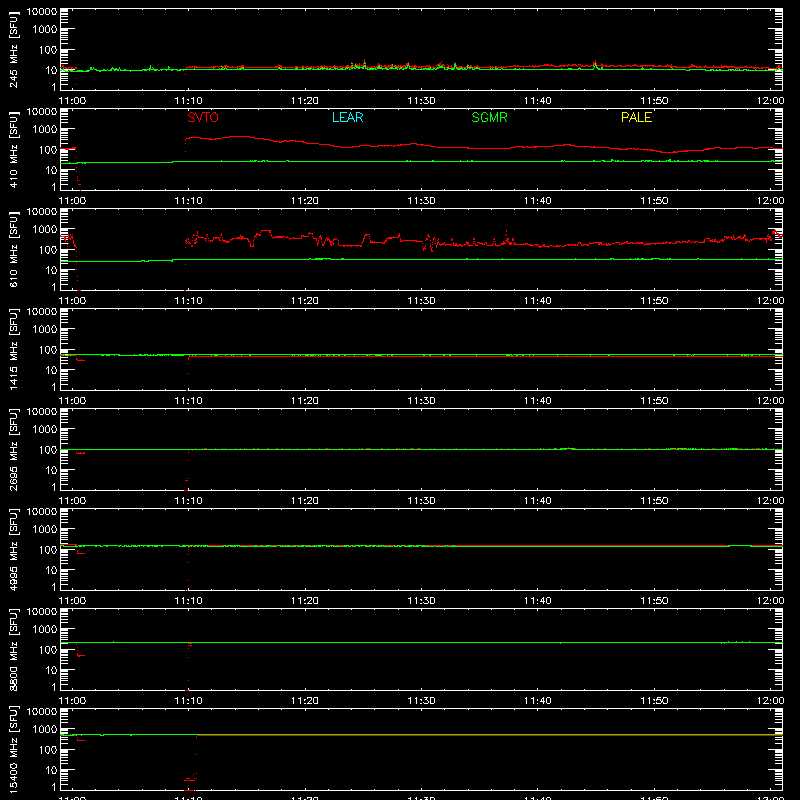Click the green SGMR station legend label
Screen dimensions: 800x800
[x=489, y=117]
